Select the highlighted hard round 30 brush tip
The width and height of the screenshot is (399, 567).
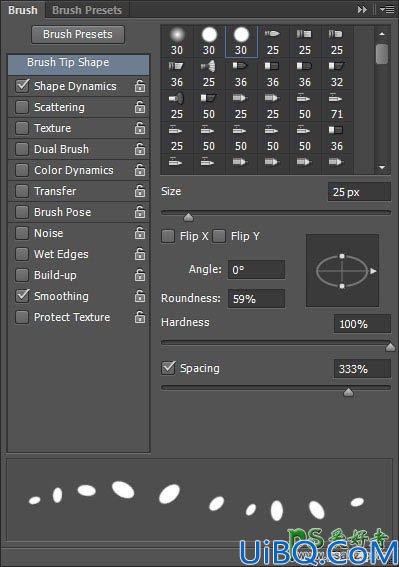pyautogui.click(x=241, y=42)
